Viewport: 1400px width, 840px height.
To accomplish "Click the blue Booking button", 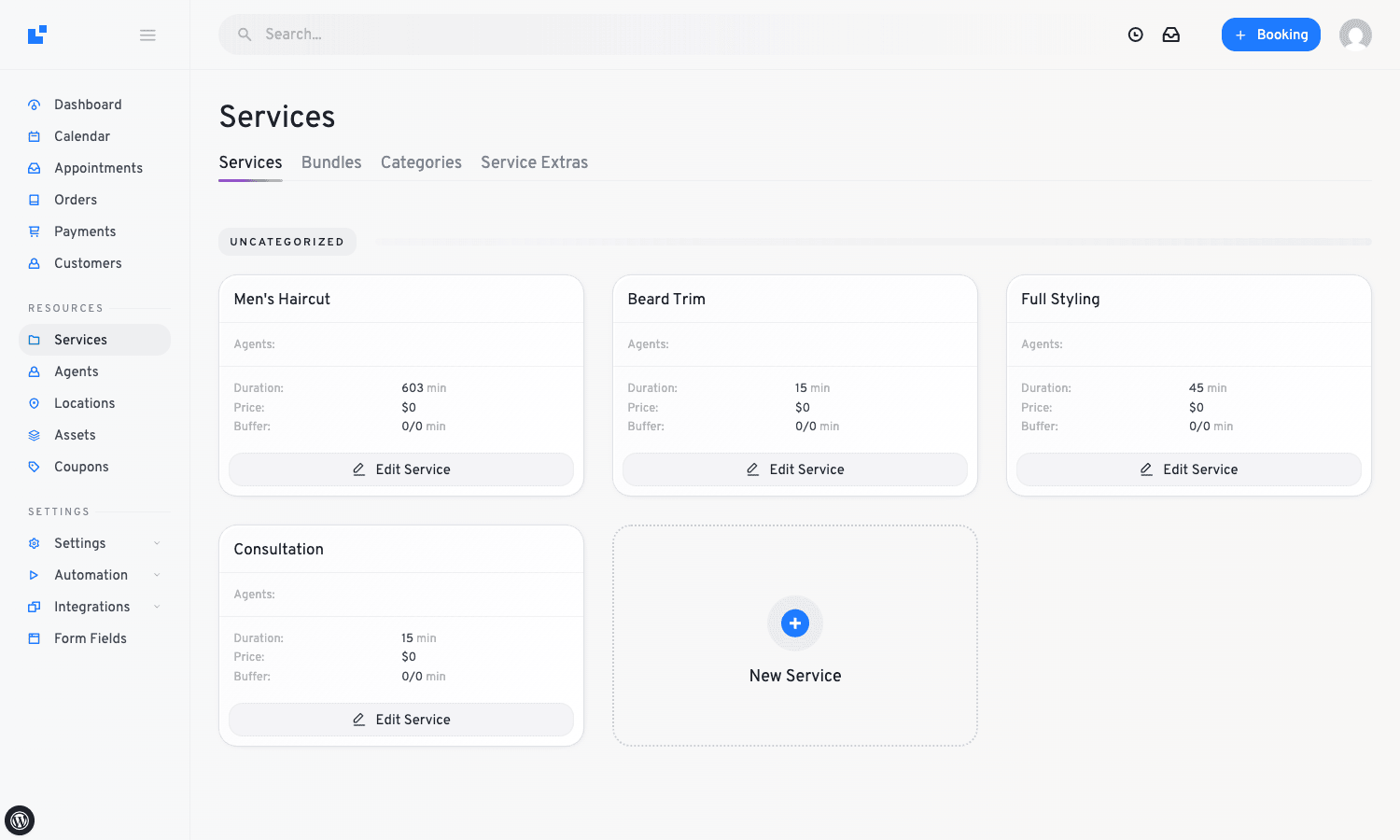I will click(x=1270, y=35).
